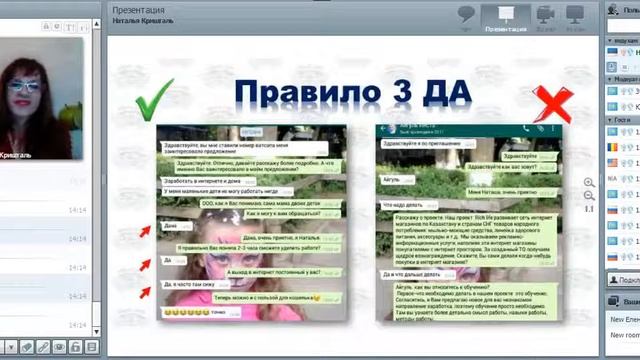Select the guest with the US flag

(x=622, y=163)
